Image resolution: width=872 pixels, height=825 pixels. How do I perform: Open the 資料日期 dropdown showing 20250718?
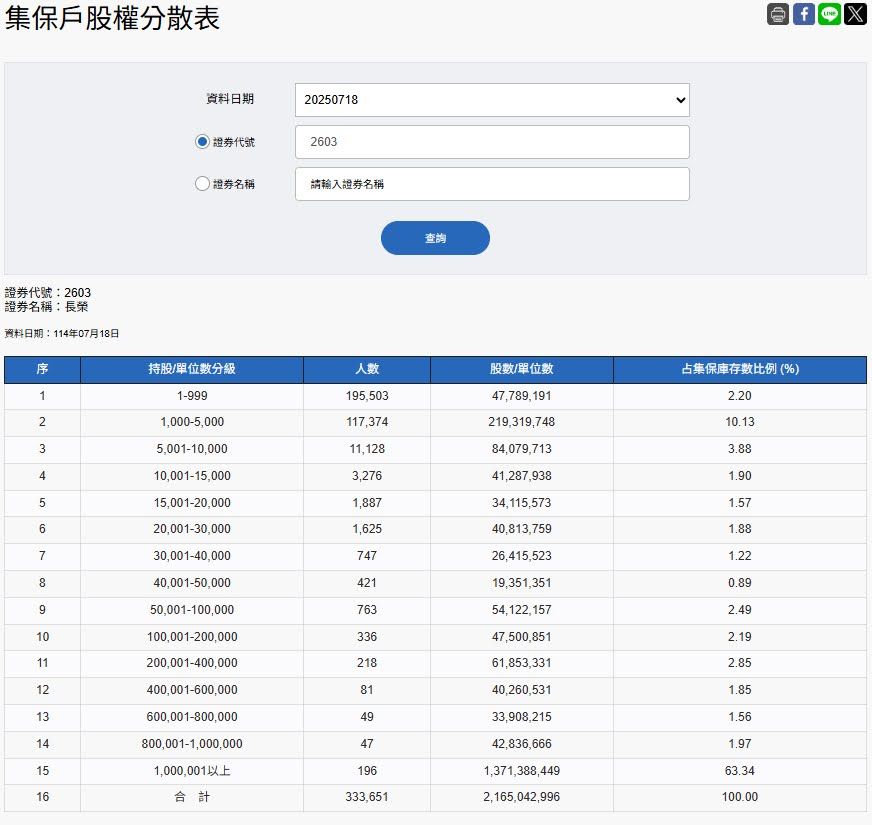pos(492,100)
